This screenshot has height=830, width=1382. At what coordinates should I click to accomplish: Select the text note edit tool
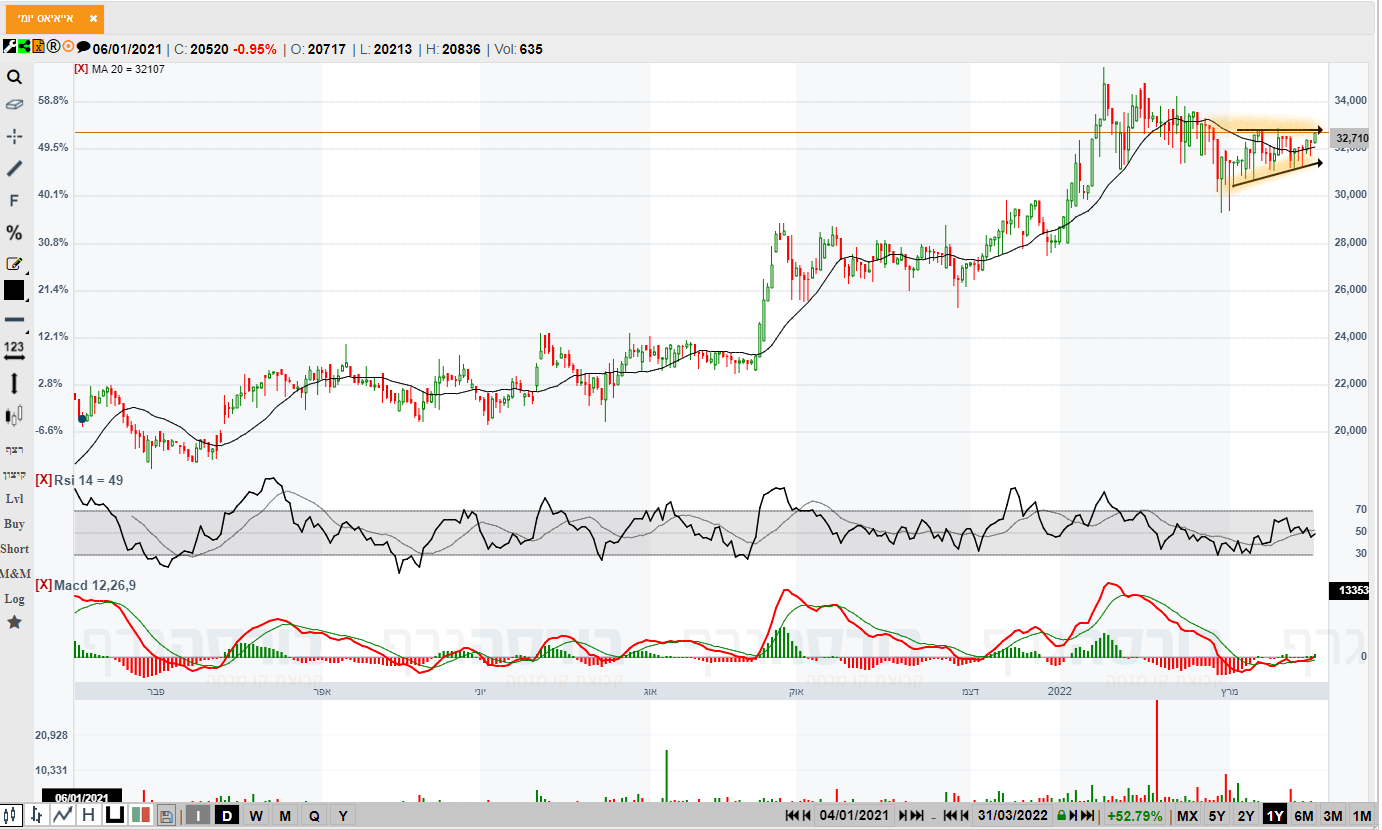[14, 264]
